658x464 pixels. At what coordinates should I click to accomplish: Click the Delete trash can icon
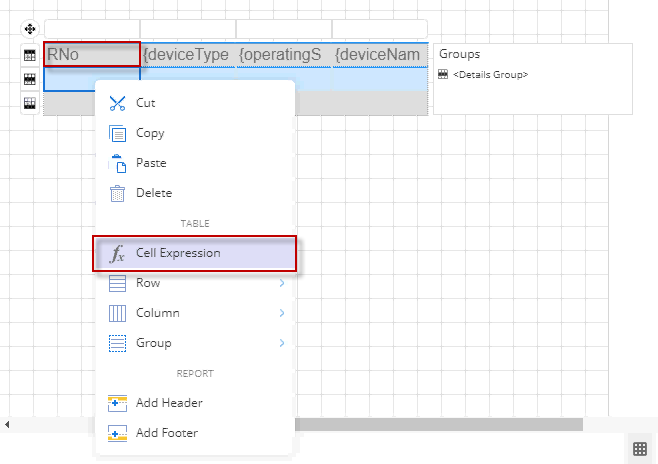[x=117, y=193]
